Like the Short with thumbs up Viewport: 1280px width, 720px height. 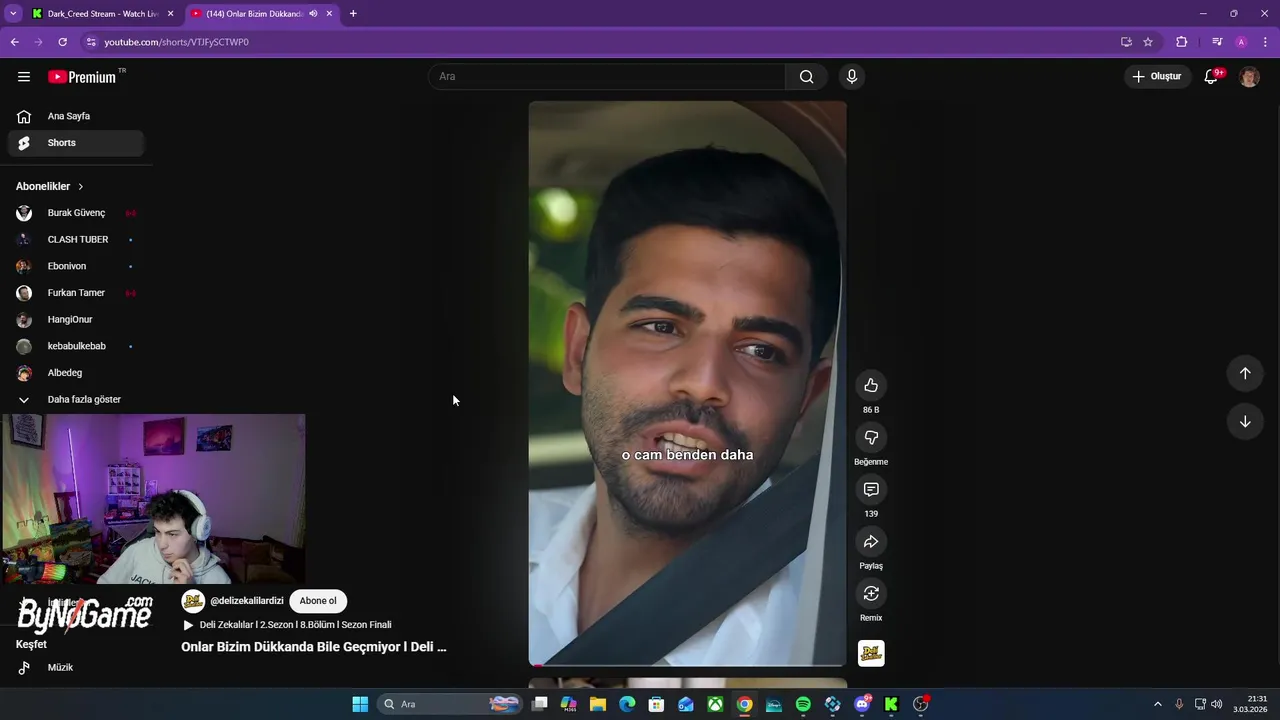point(871,386)
